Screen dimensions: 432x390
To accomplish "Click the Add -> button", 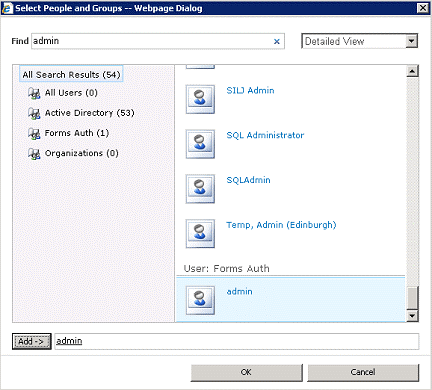I will [32, 341].
